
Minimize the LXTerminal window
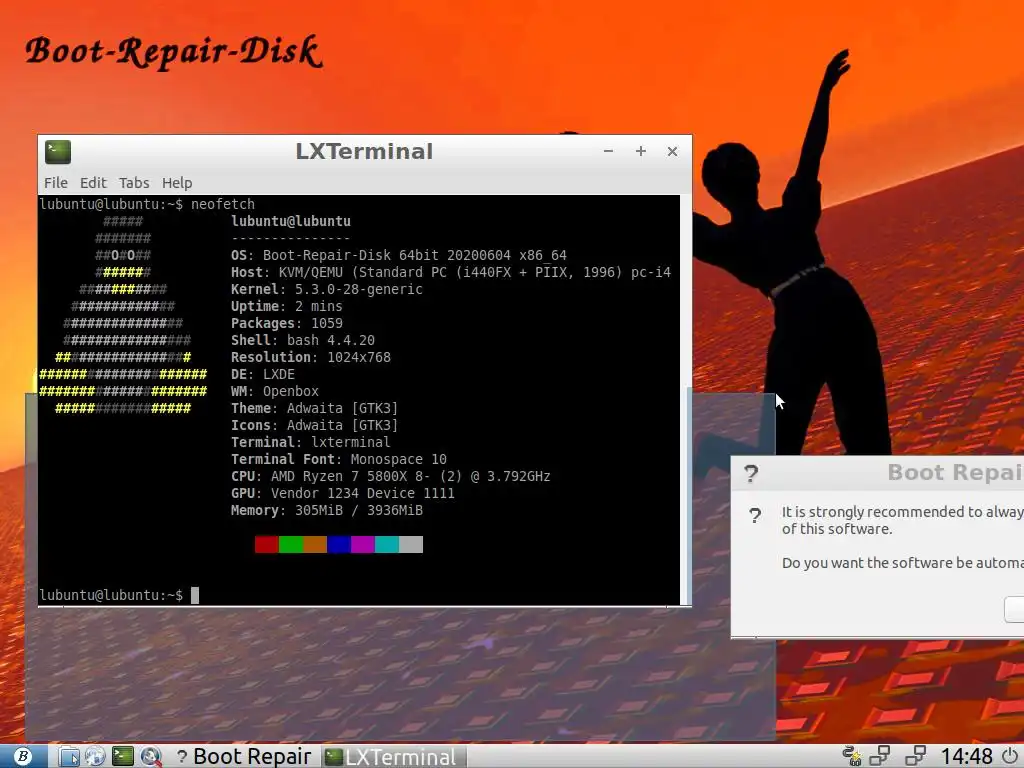(x=608, y=151)
